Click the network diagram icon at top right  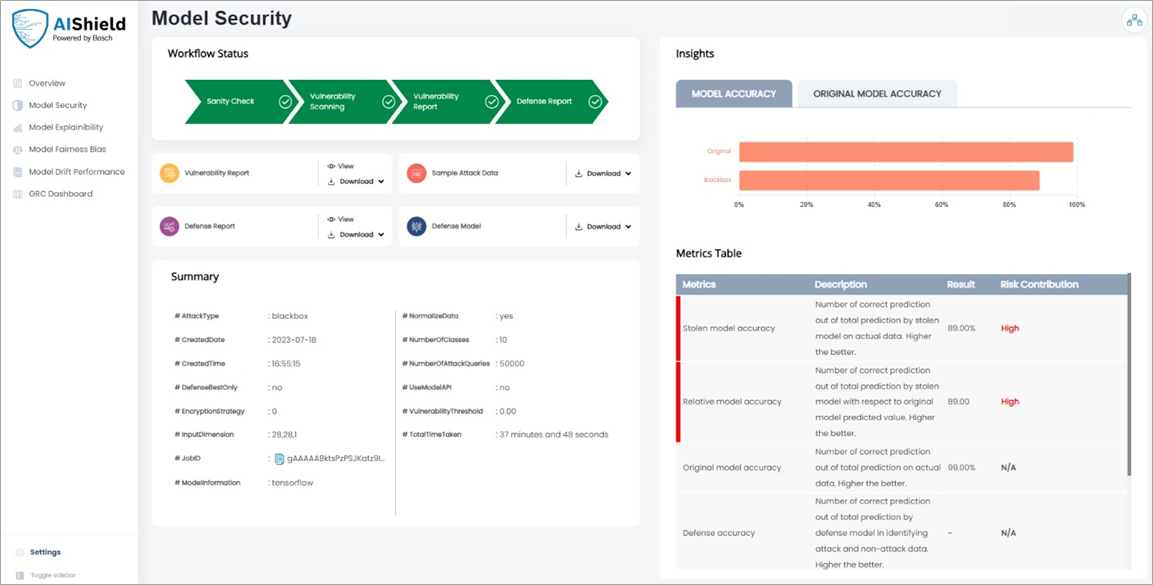1133,19
